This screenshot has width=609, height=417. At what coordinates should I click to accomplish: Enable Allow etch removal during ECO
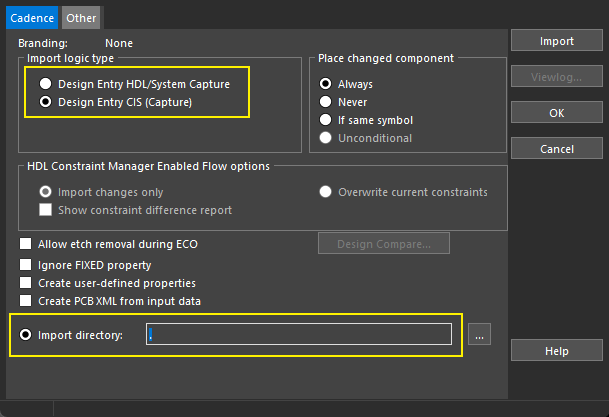(26, 244)
